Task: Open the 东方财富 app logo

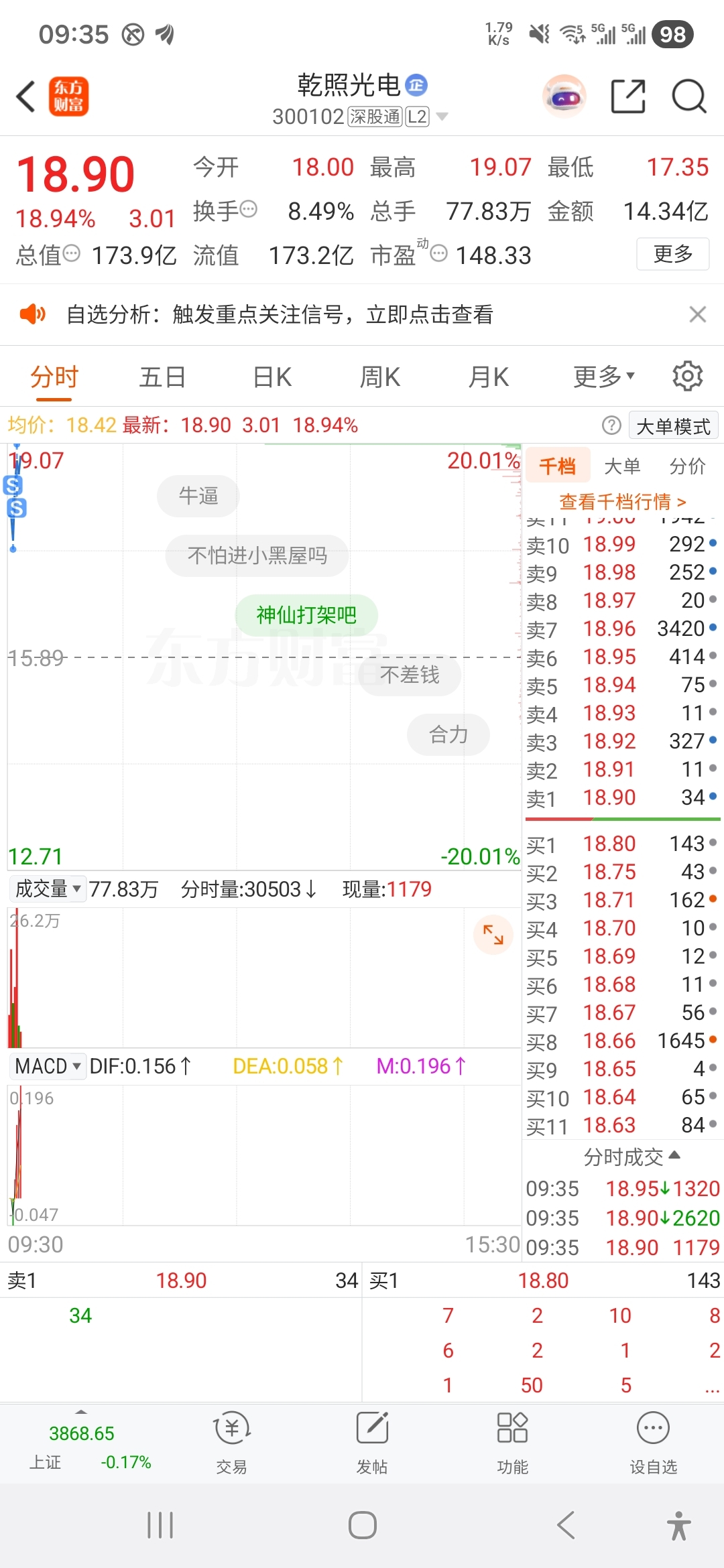Action: coord(68,96)
